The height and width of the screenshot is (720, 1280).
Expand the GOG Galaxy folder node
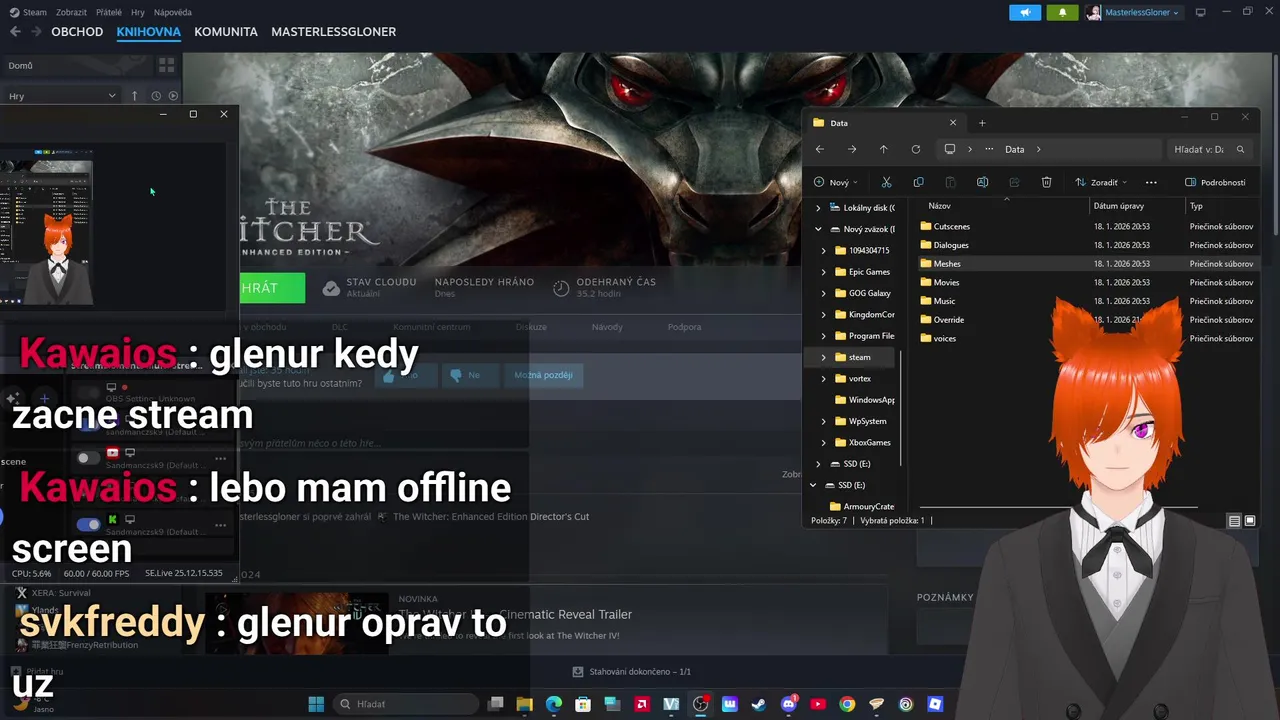824,293
